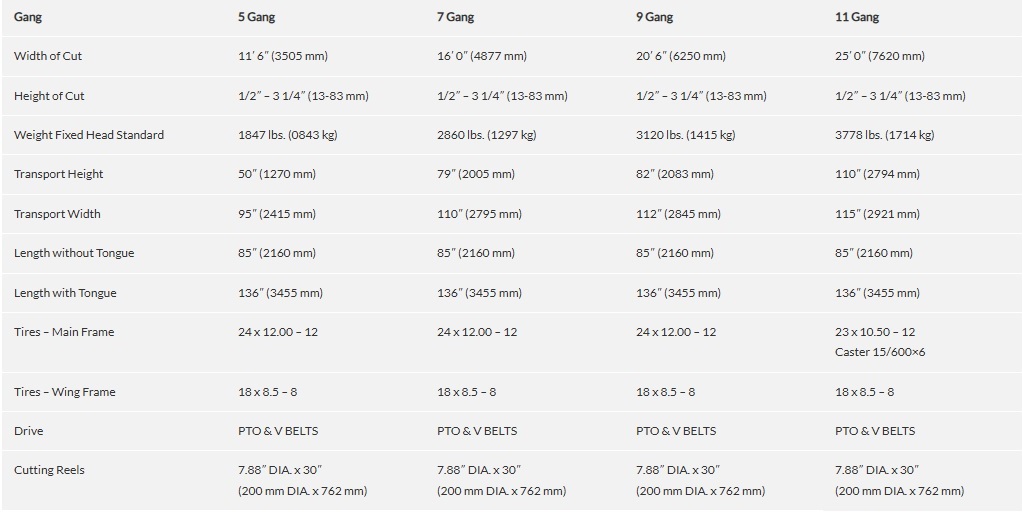The image size is (1022, 517).
Task: Select the 11 Gang column header
Action: click(x=857, y=17)
